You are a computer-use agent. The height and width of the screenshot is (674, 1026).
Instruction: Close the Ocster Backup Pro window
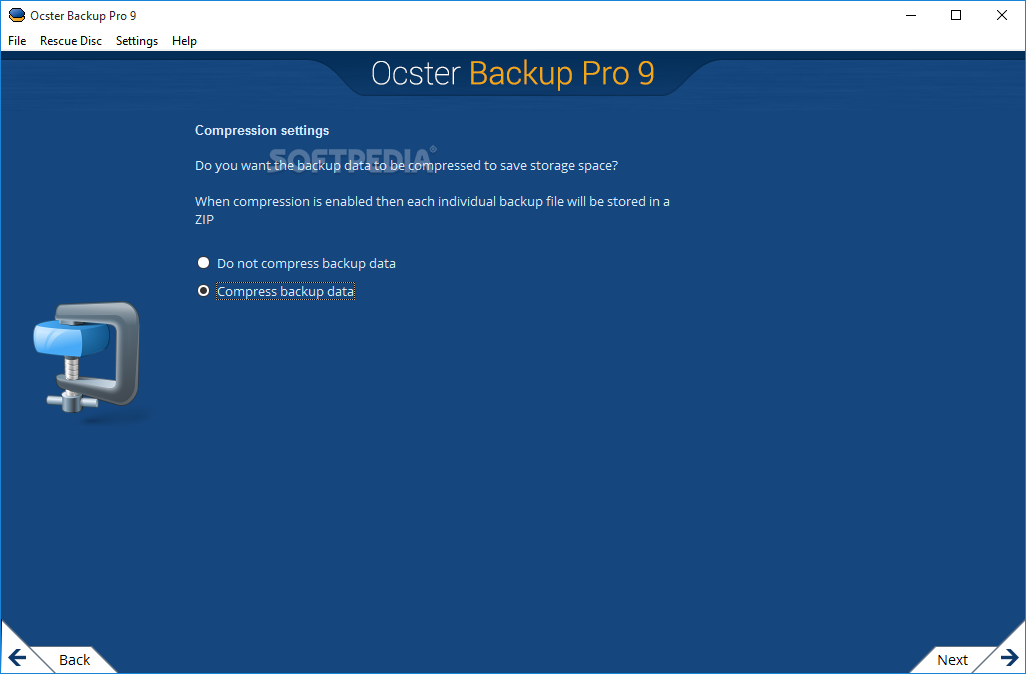coord(1002,15)
